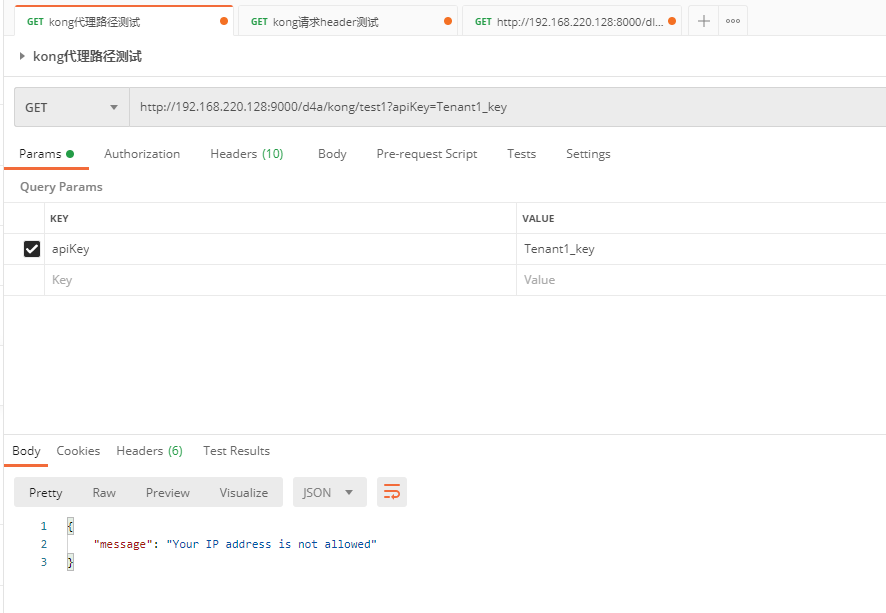Select the Params tab
This screenshot has height=613, width=886.
click(x=46, y=154)
